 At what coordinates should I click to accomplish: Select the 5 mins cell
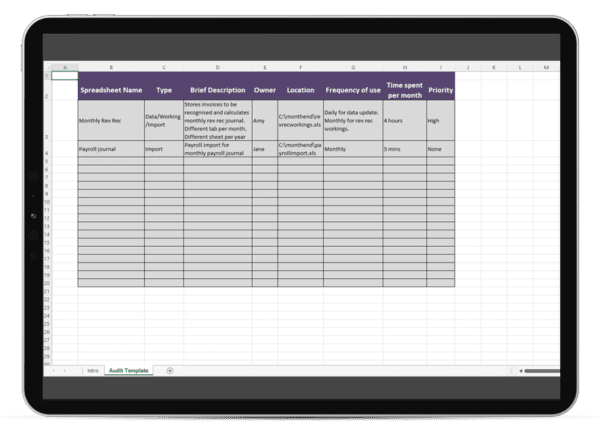[404, 149]
